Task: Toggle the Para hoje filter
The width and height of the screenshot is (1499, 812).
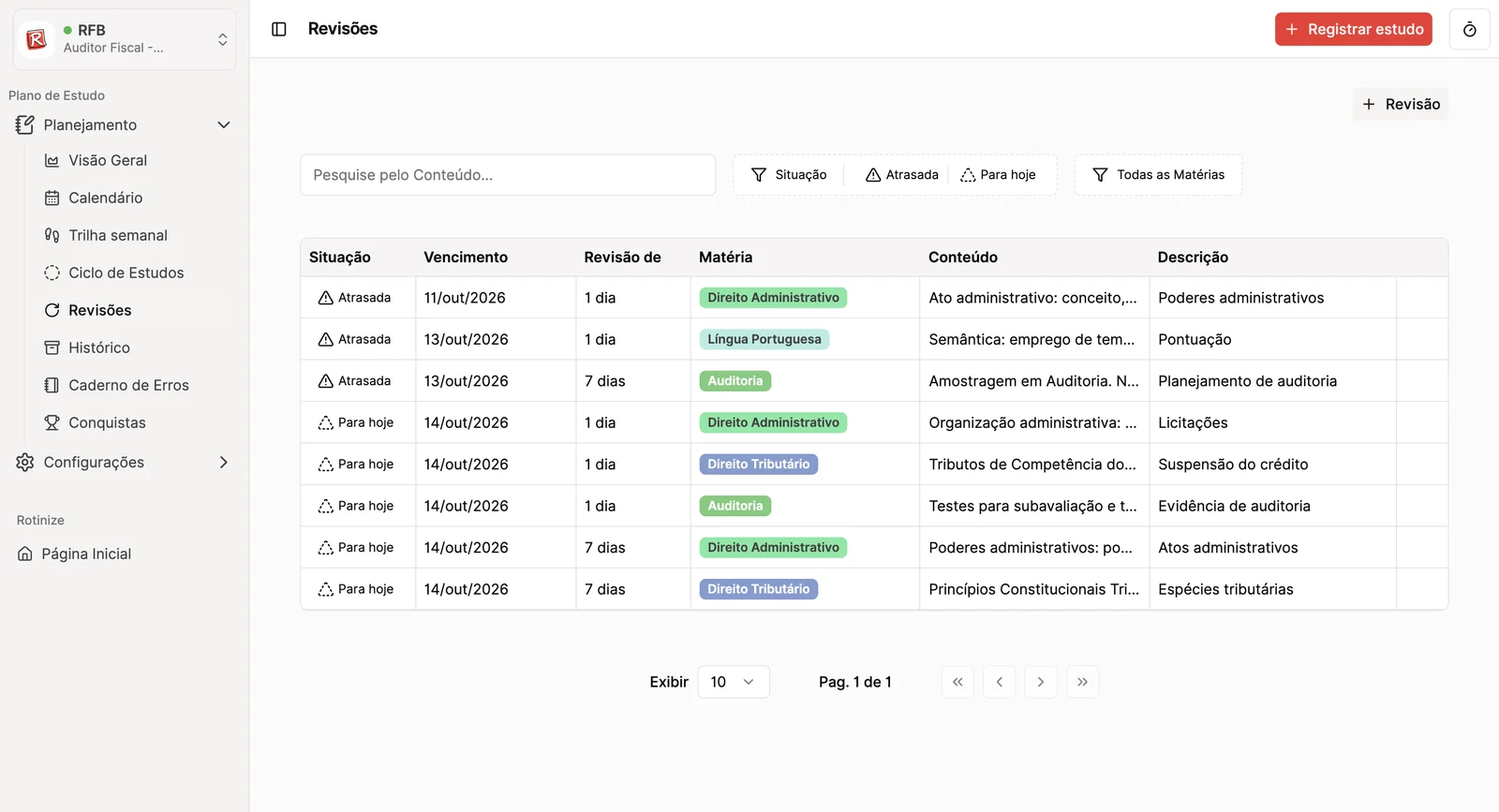Action: pyautogui.click(x=999, y=175)
